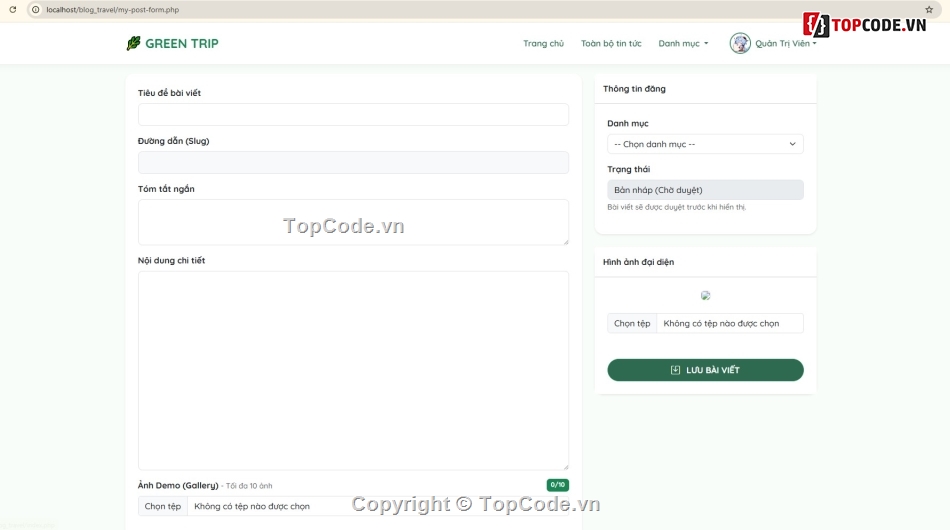Click the Quản Trị Viên avatar image
Viewport: 950px width, 530px height.
pyautogui.click(x=740, y=43)
